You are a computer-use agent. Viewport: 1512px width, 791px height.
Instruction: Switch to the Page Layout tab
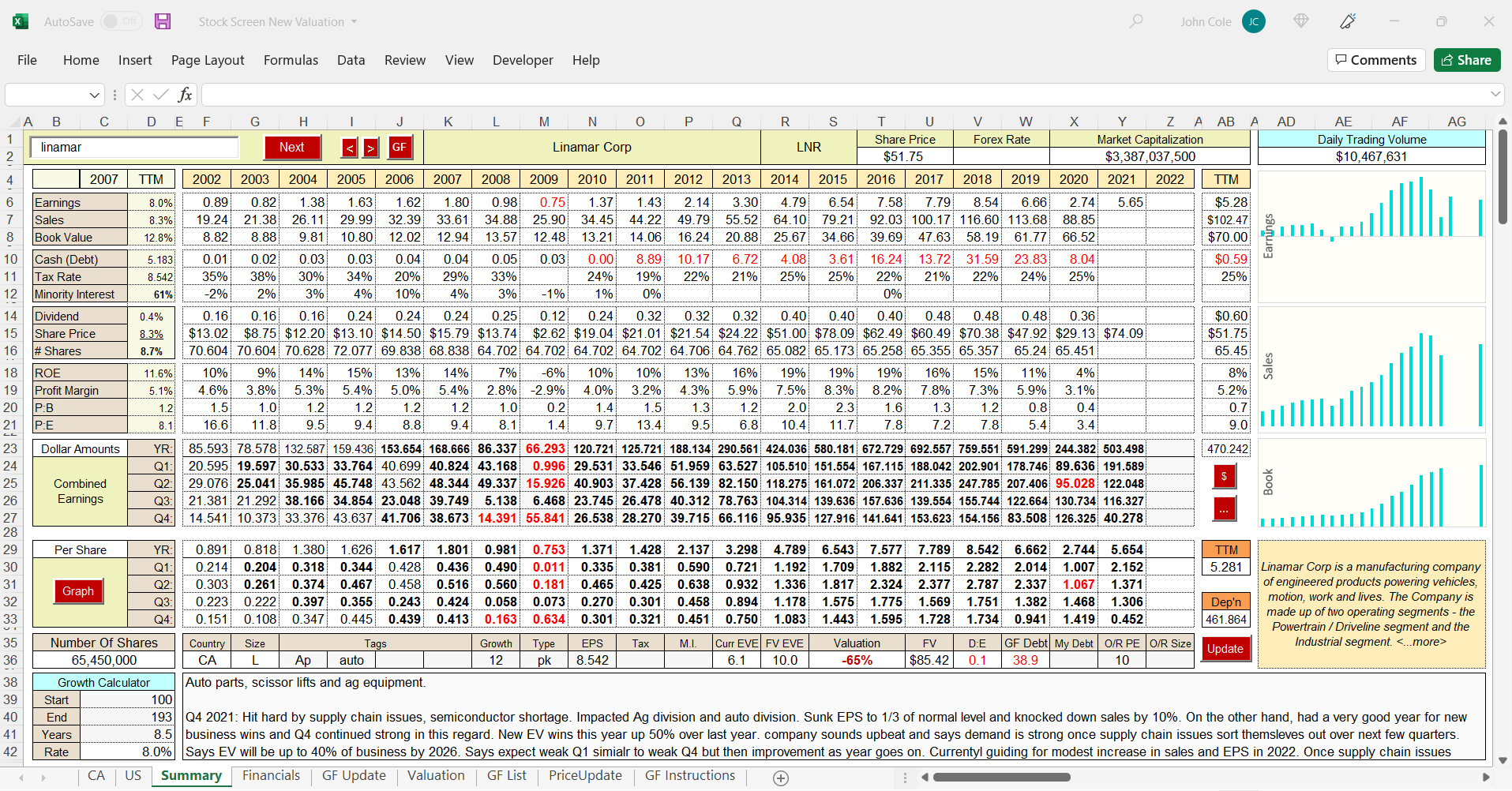click(x=208, y=60)
